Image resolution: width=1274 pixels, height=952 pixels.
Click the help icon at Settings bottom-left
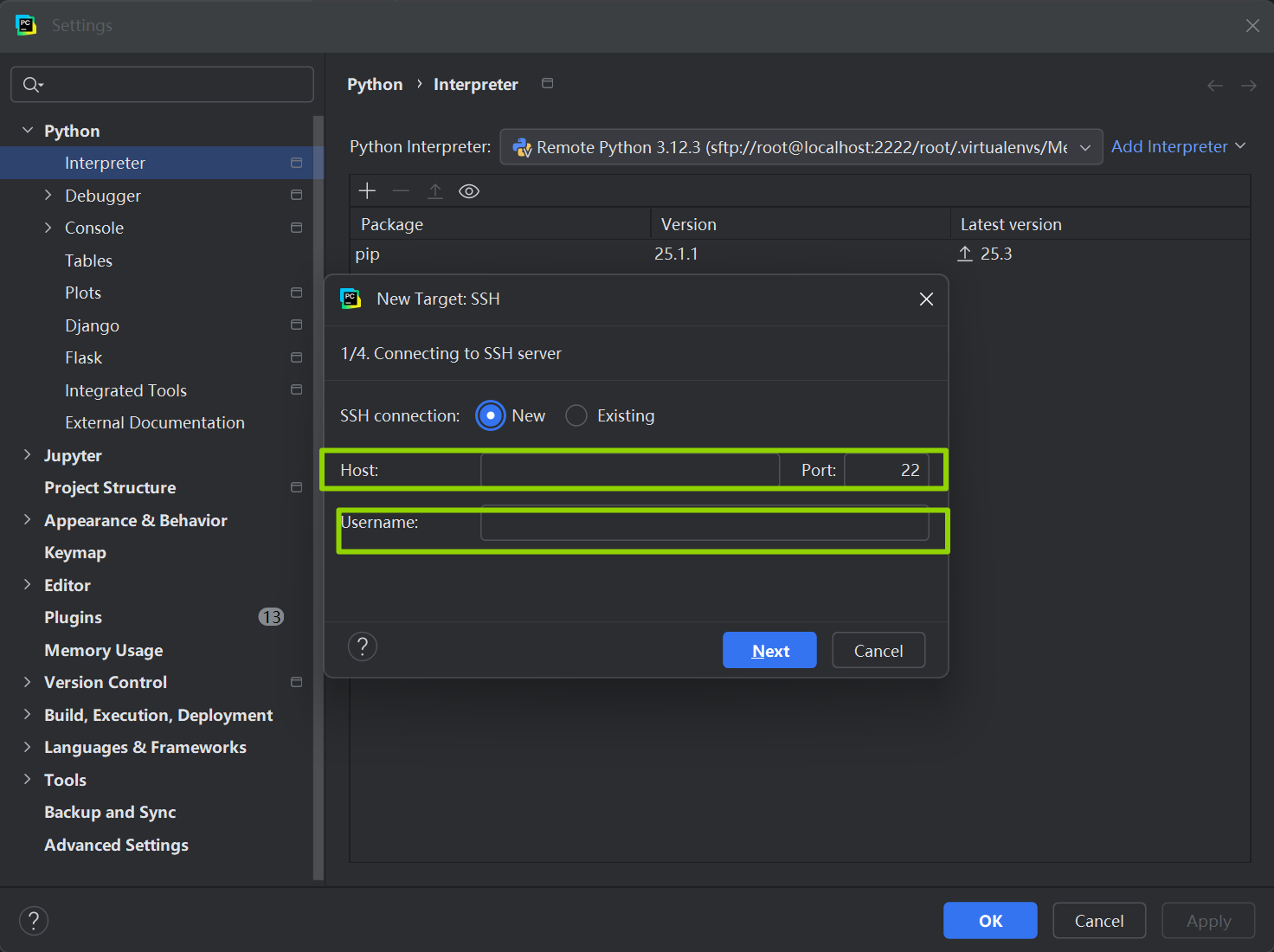click(34, 921)
